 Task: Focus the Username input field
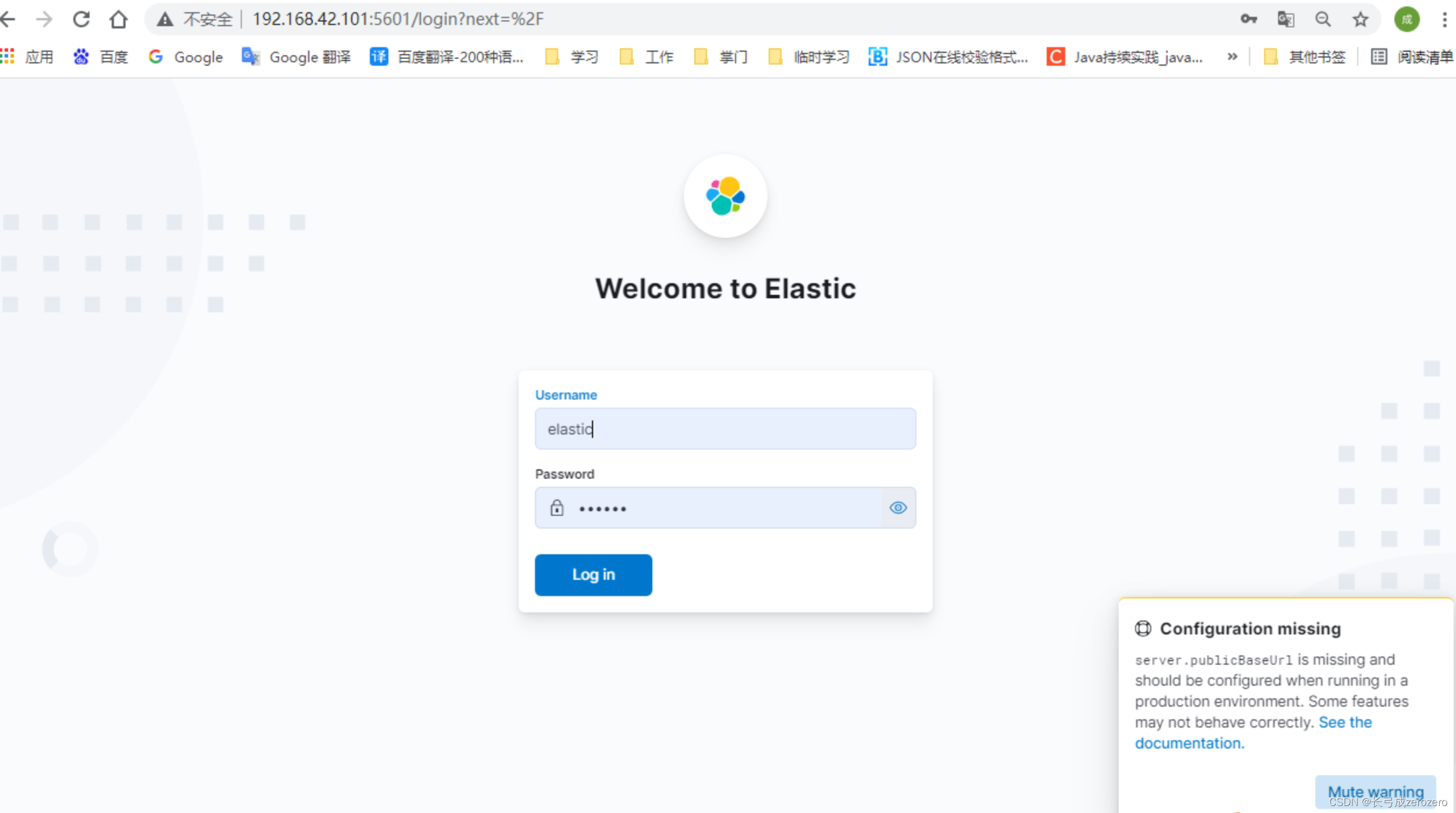point(725,429)
